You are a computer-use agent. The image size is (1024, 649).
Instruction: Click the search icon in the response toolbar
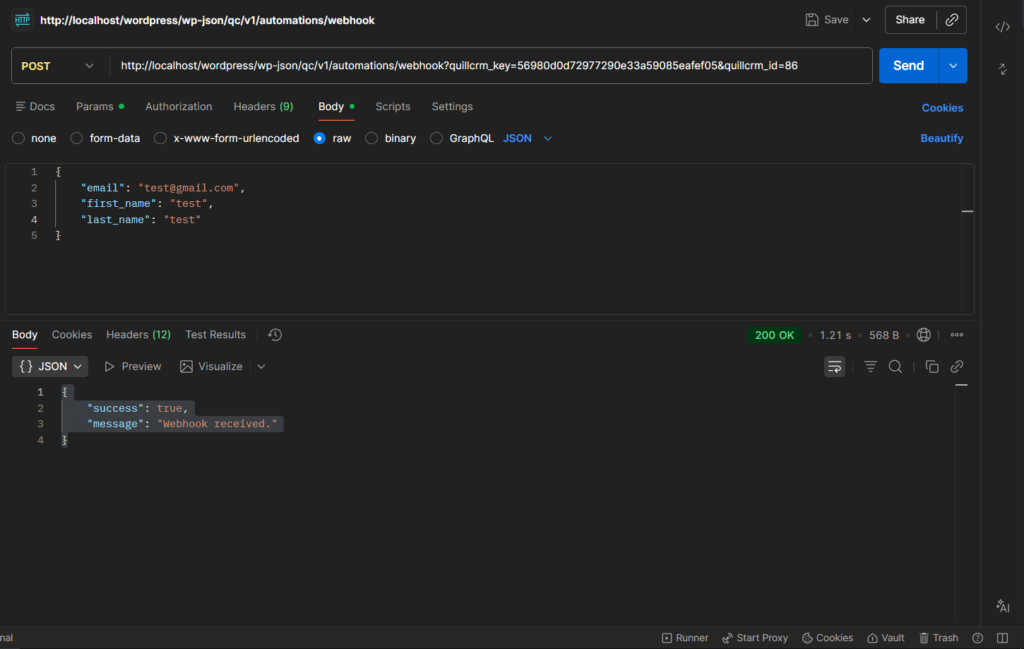[x=895, y=367]
